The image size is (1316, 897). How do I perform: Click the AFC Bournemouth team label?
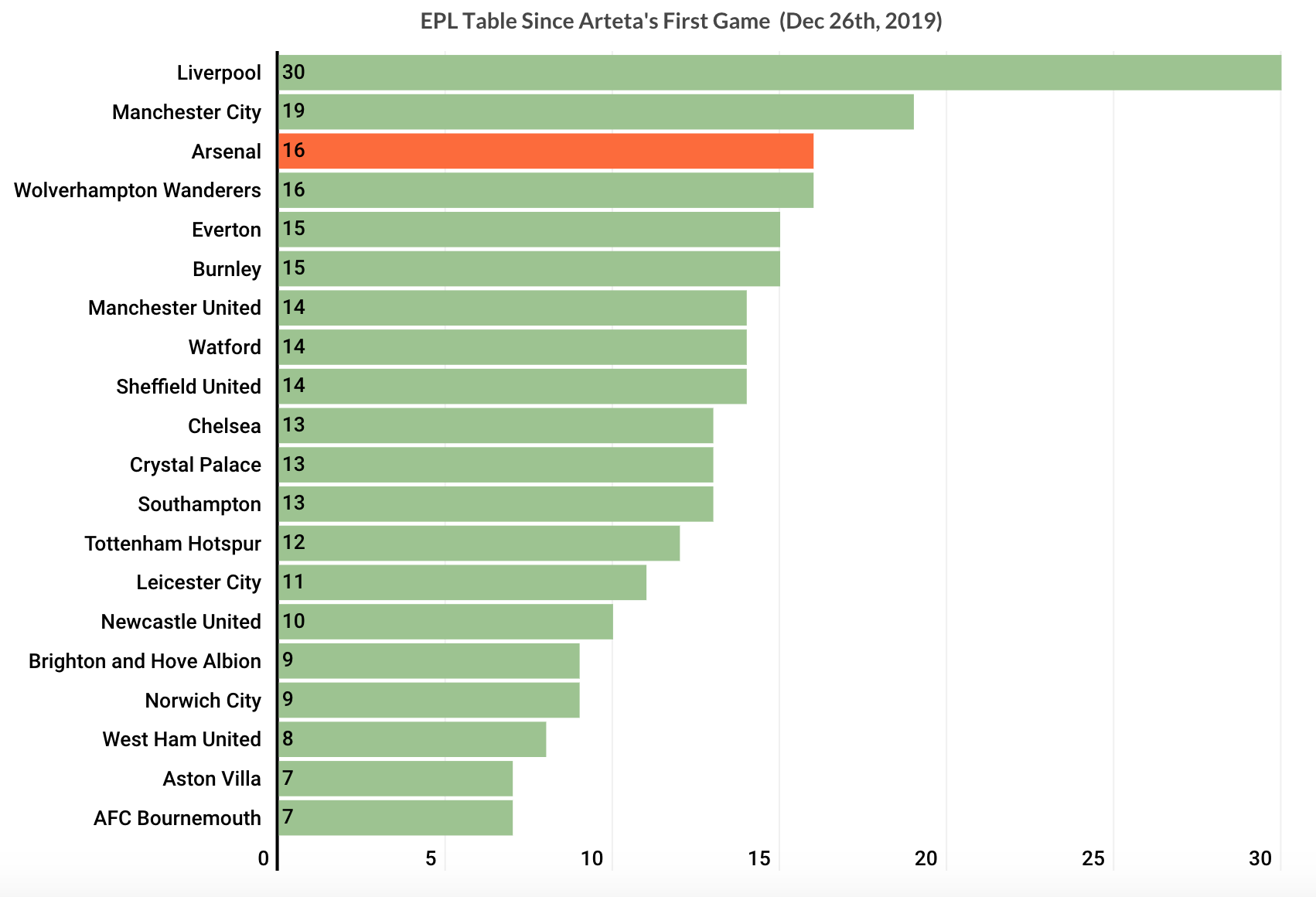(177, 818)
